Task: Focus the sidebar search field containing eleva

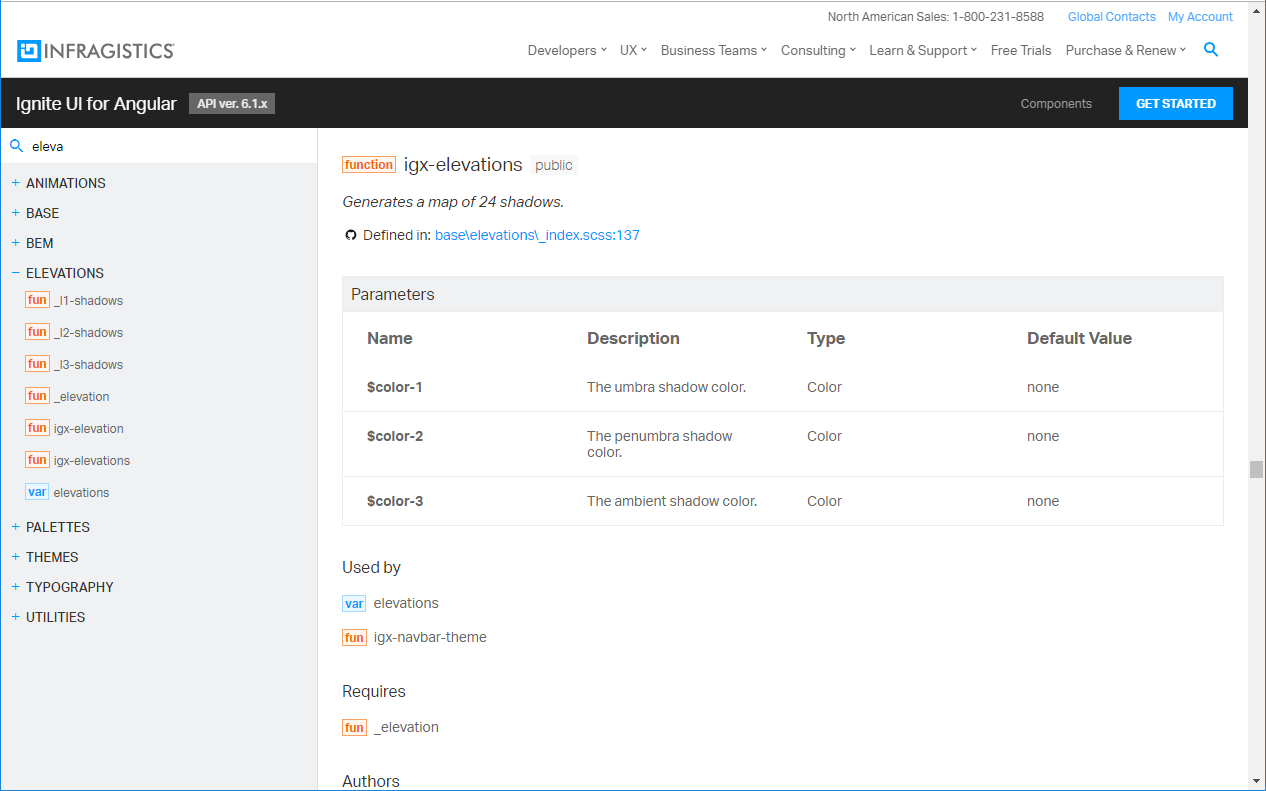Action: tap(158, 146)
